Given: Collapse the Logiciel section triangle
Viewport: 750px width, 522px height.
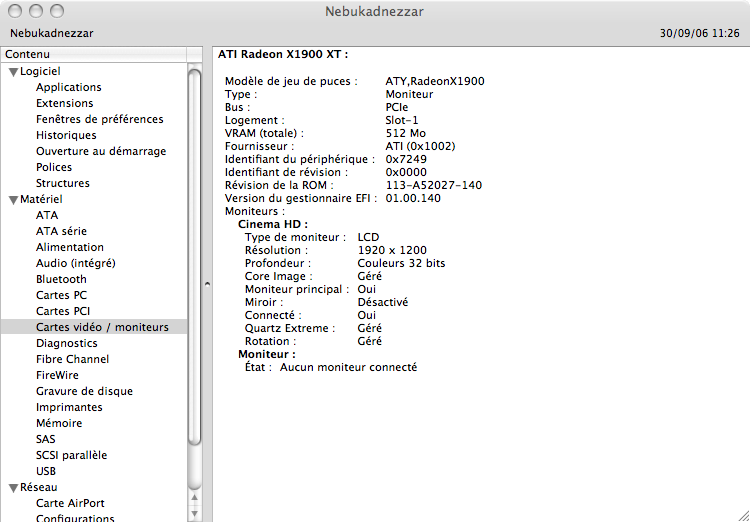Looking at the screenshot, I should (13, 72).
